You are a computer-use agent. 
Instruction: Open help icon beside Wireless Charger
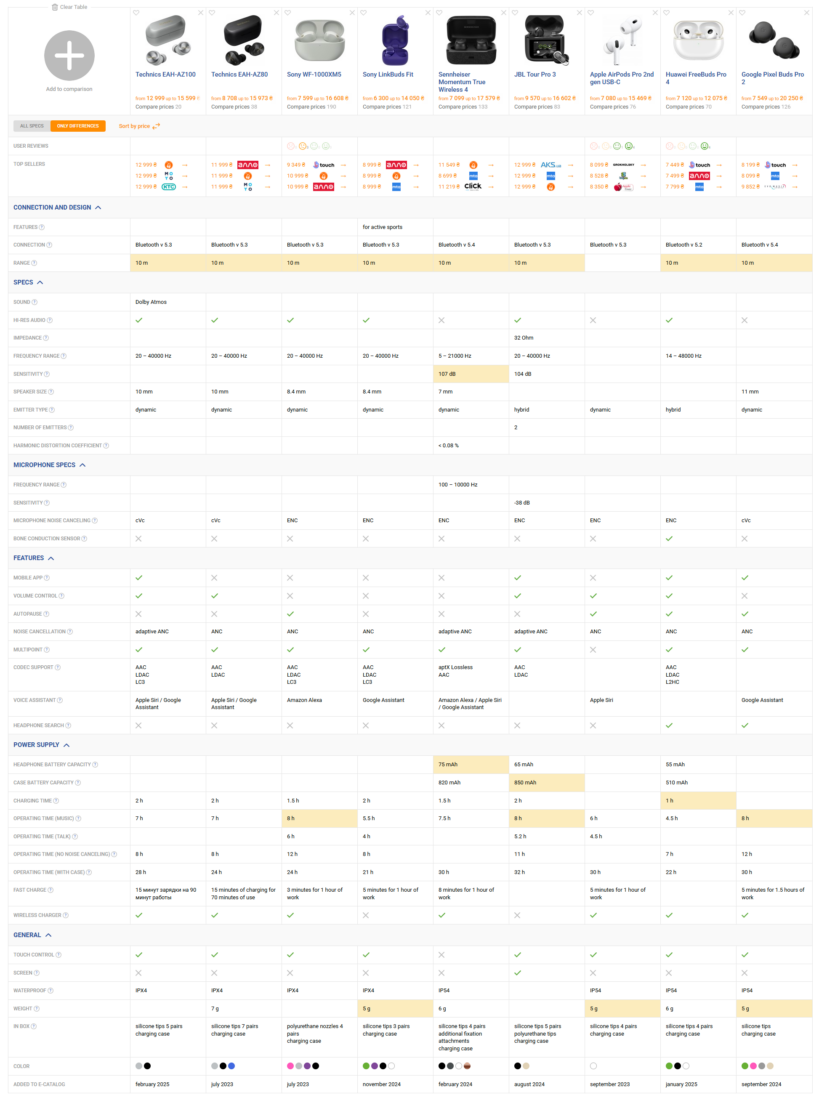coord(65,915)
